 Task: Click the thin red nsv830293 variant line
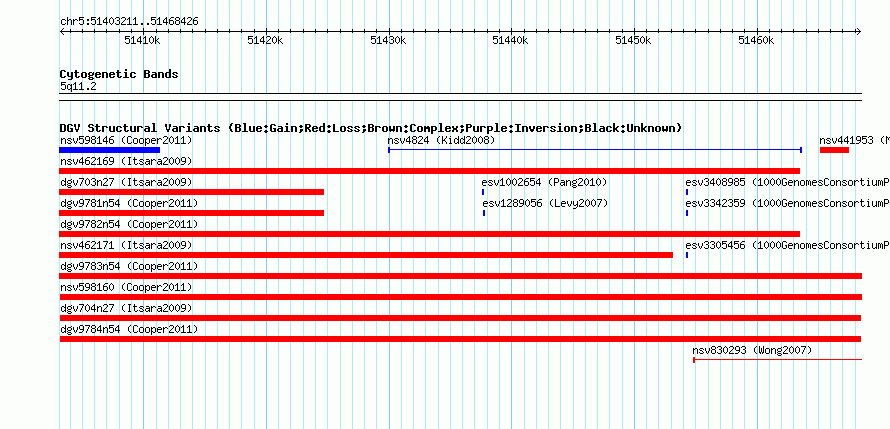pos(778,360)
